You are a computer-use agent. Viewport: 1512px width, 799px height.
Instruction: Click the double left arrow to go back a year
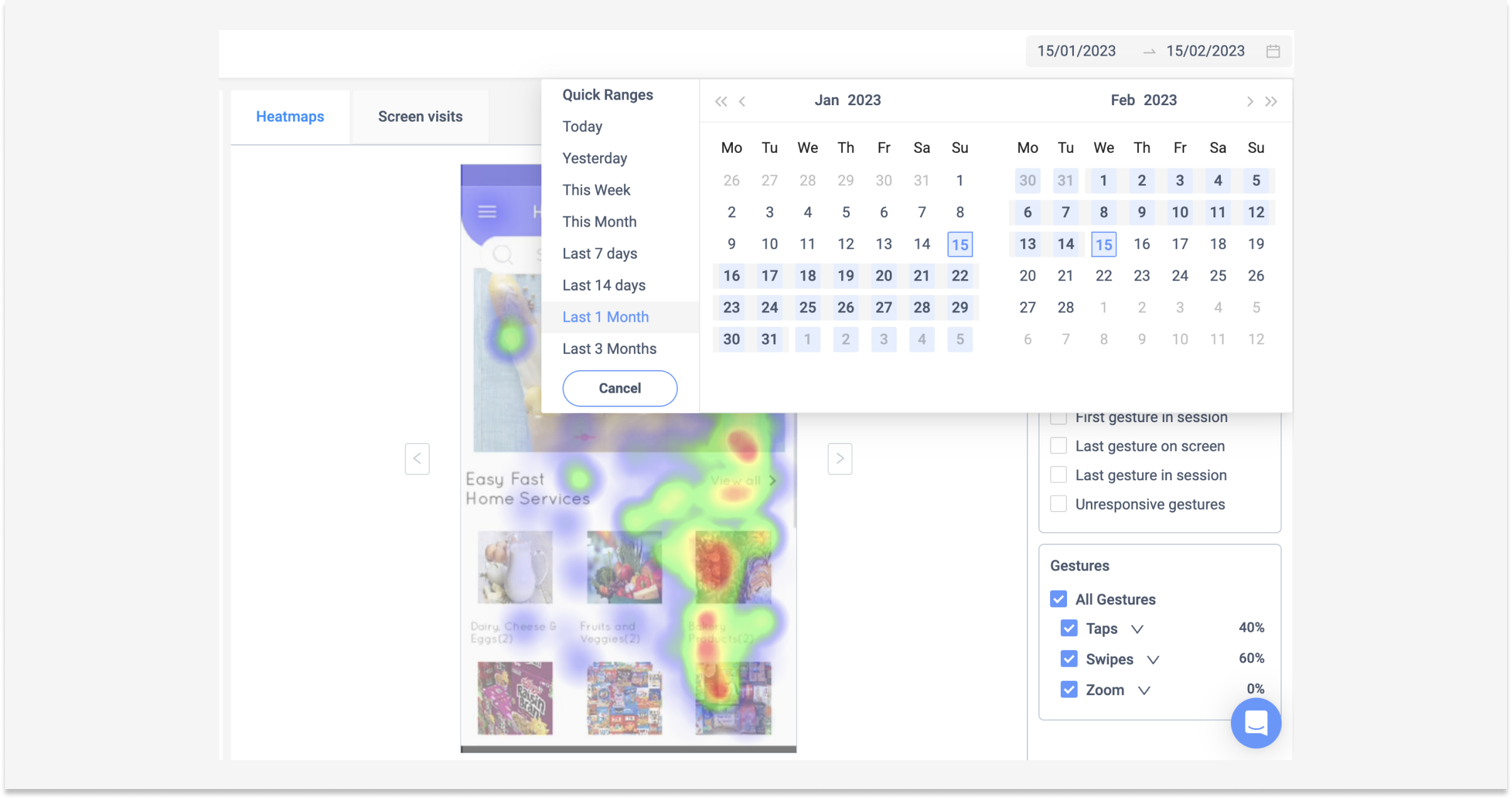721,100
